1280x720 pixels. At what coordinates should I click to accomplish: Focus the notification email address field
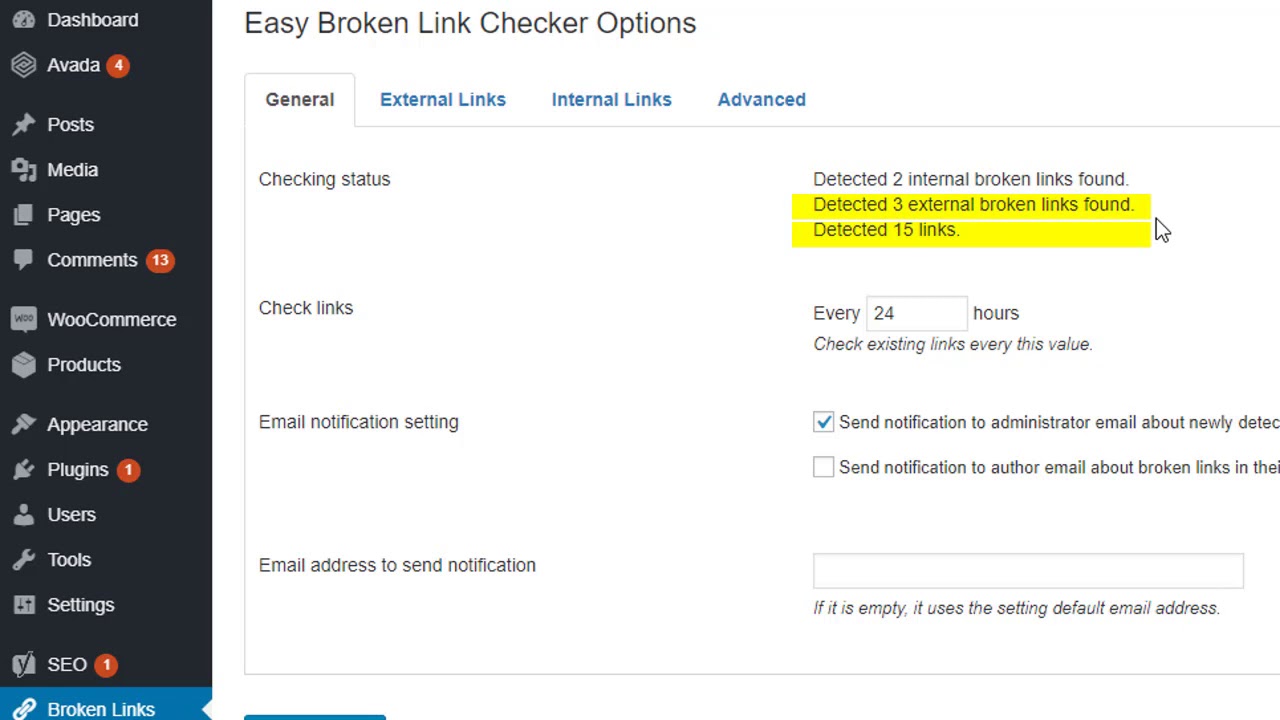1028,571
